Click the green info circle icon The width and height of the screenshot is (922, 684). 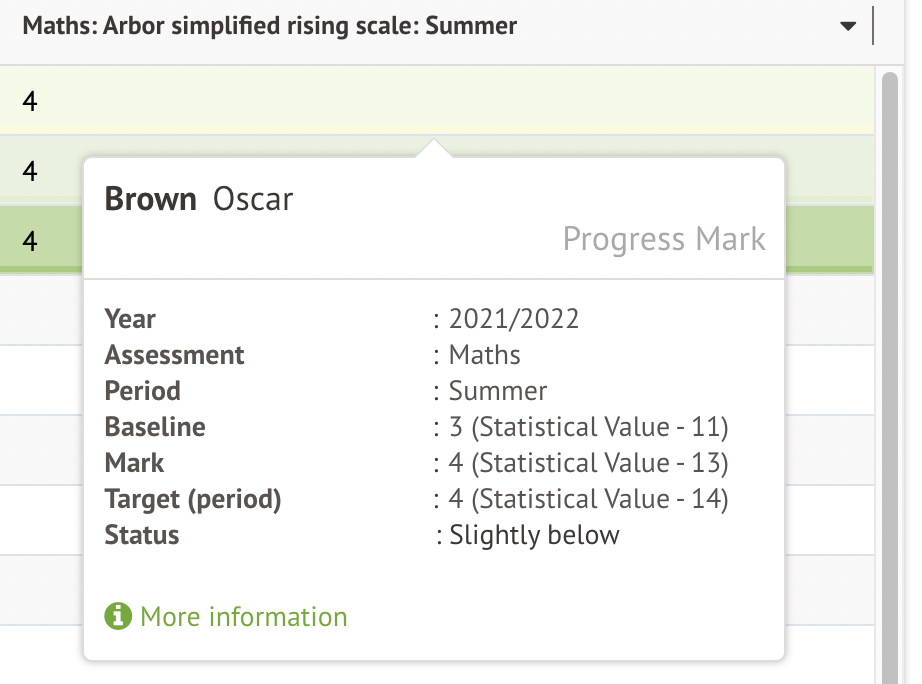[x=118, y=616]
